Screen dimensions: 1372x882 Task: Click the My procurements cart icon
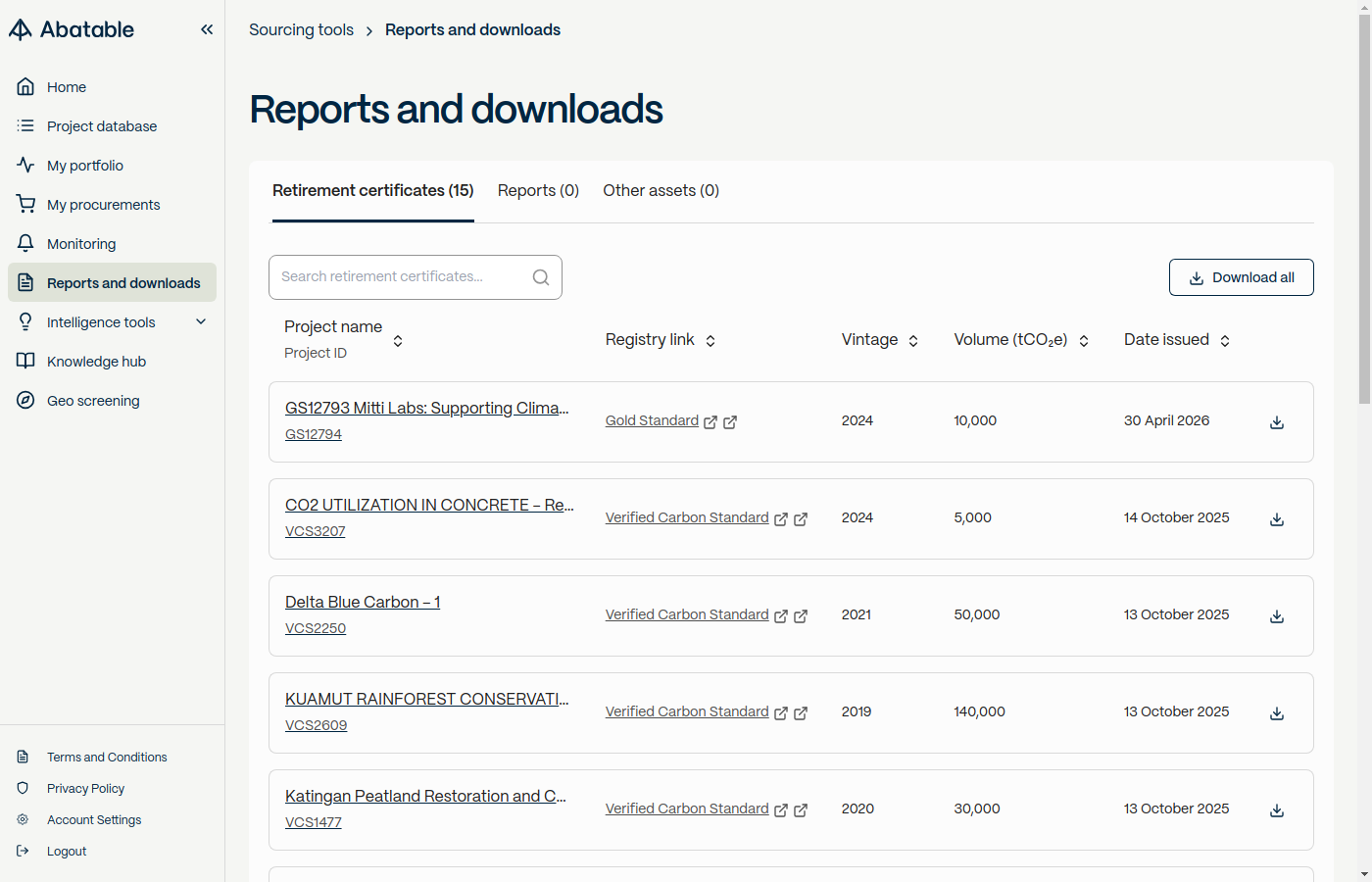pos(25,204)
